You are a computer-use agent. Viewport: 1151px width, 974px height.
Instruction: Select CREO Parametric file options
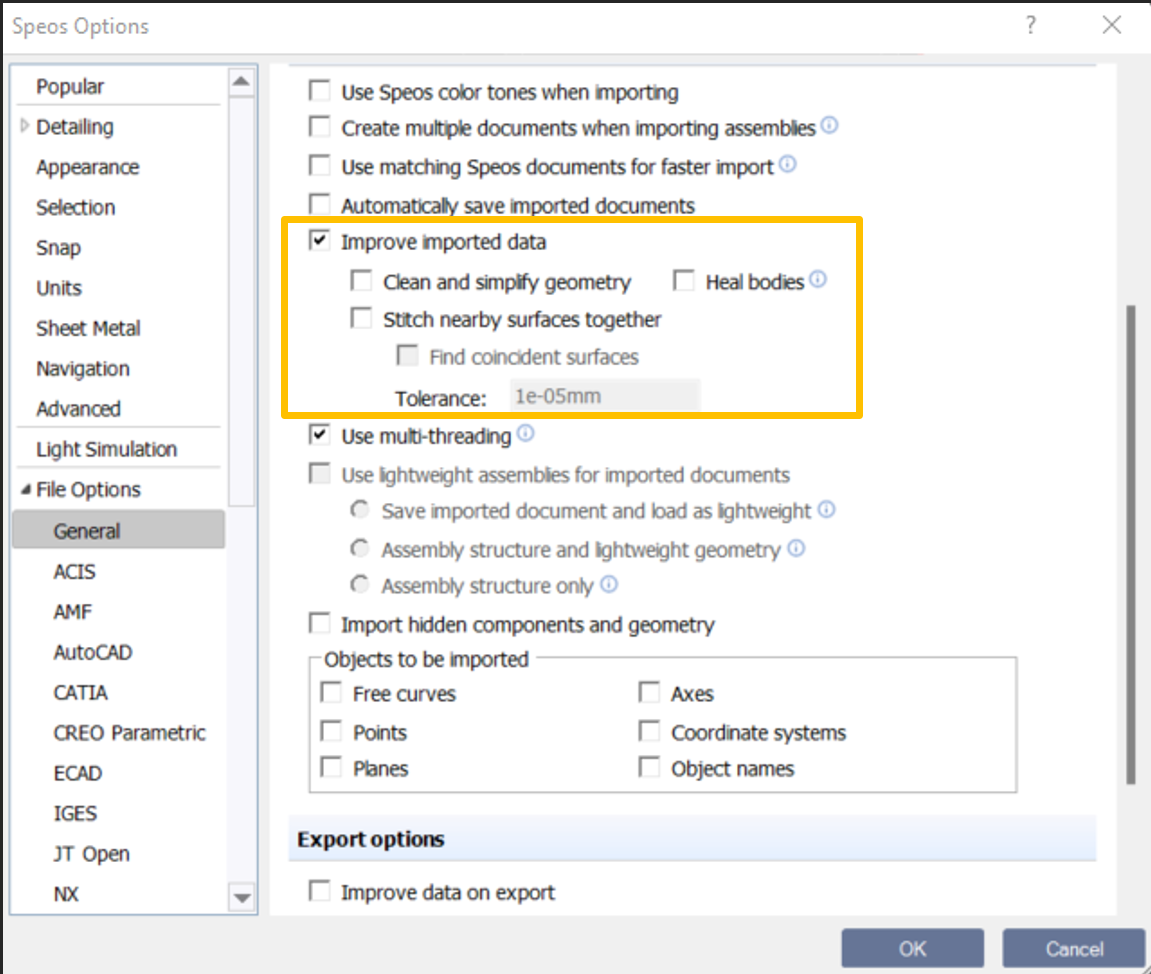tap(129, 733)
